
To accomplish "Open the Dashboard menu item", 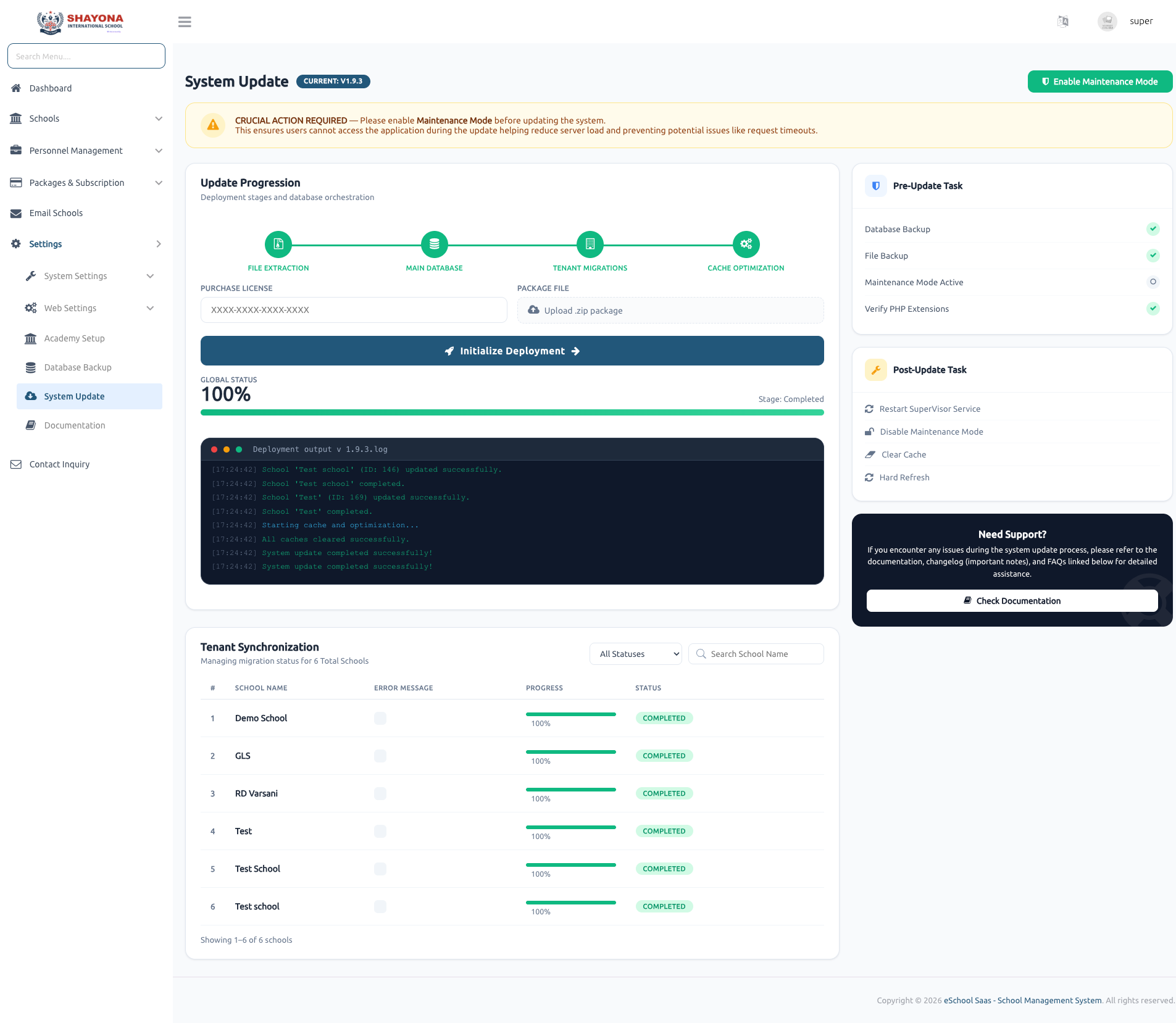I will click(x=86, y=88).
